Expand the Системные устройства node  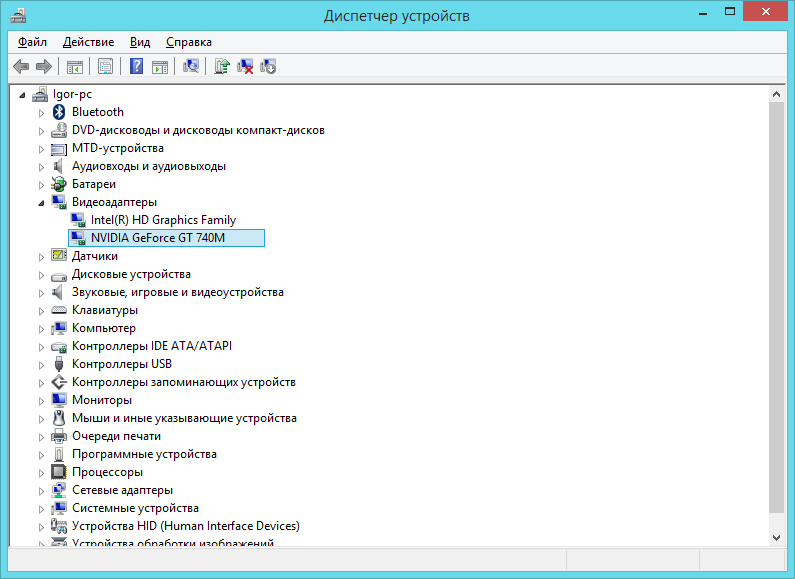[42, 509]
